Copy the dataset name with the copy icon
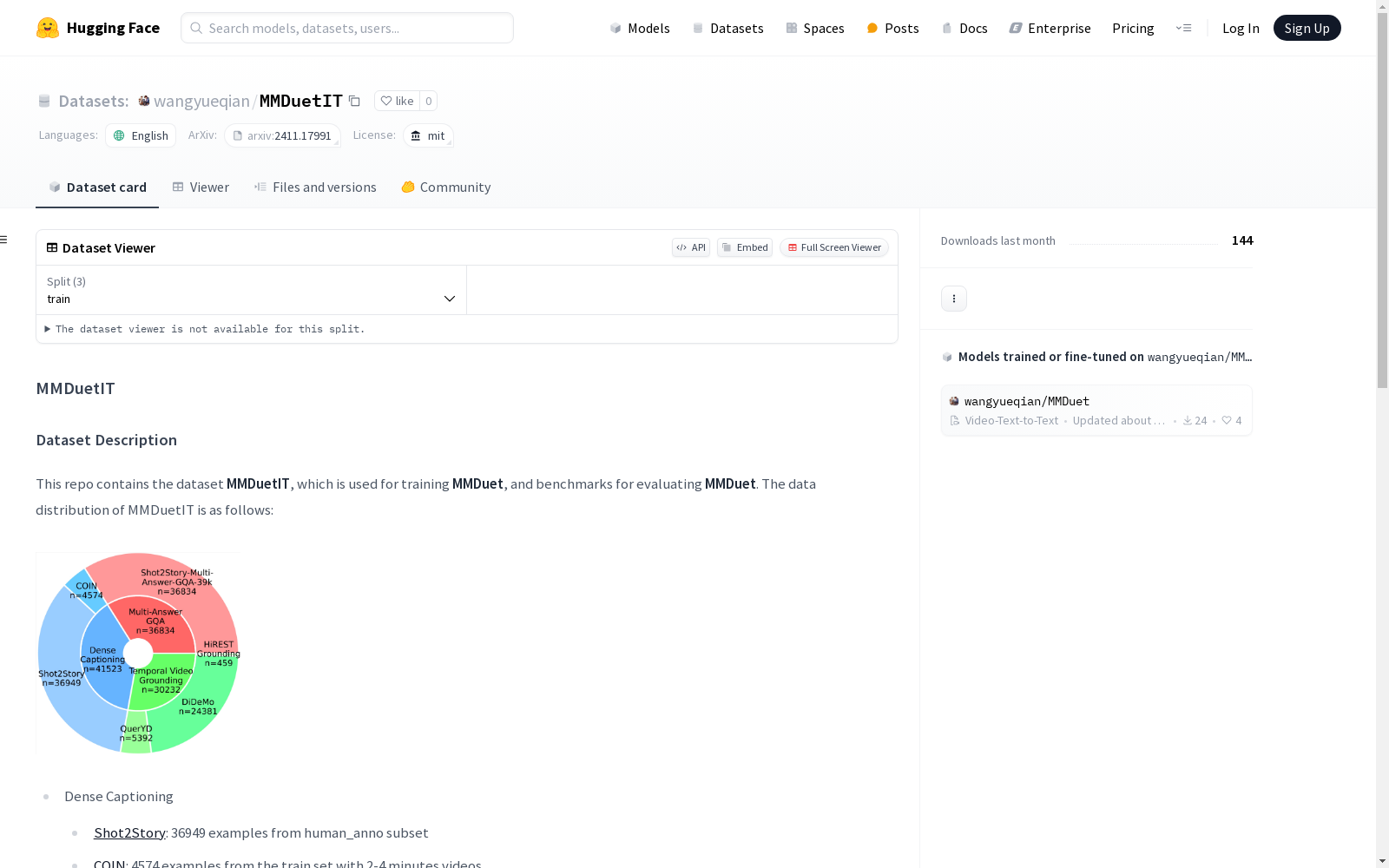 coord(354,101)
